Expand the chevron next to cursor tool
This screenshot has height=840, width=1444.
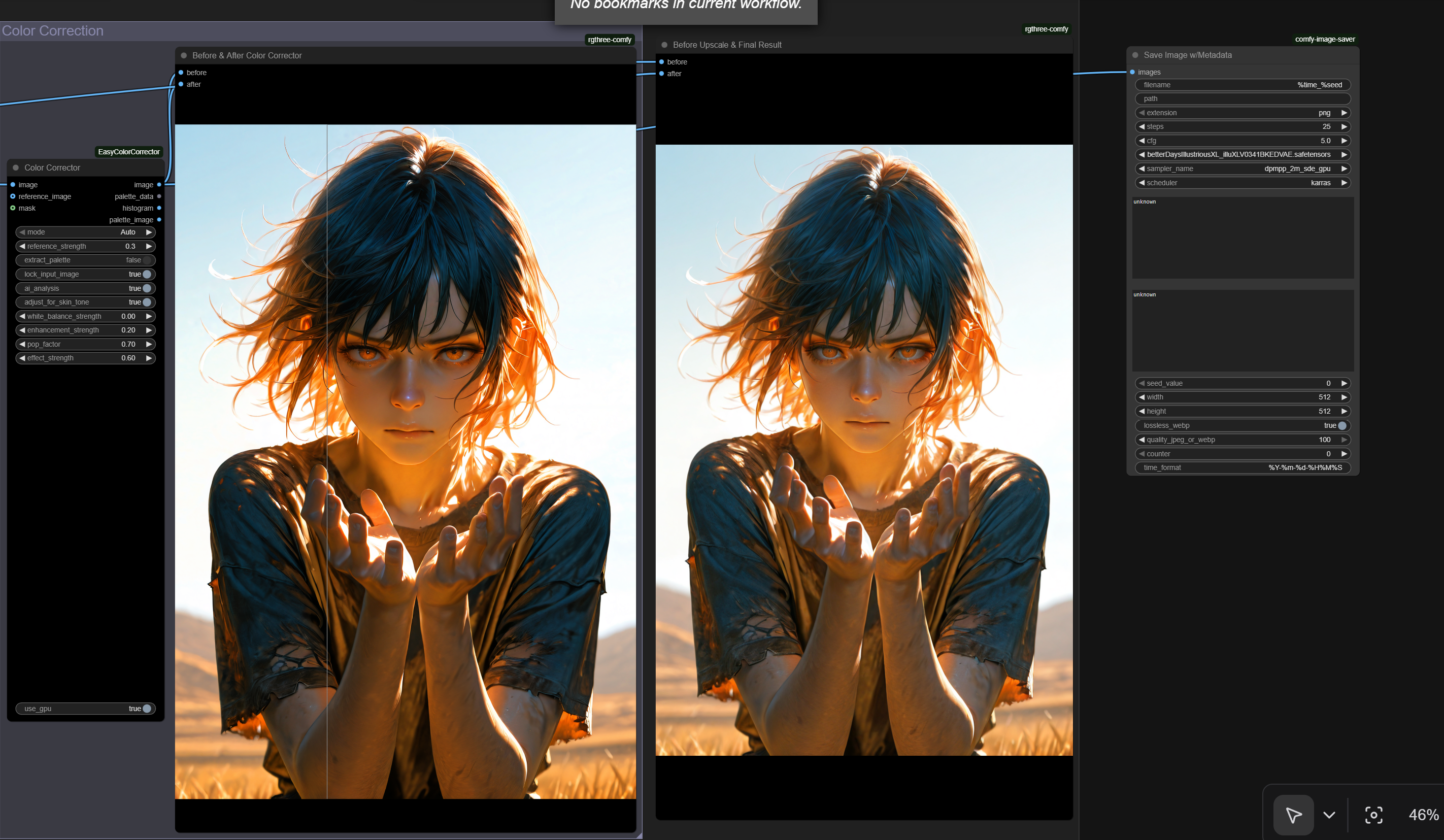point(1329,815)
